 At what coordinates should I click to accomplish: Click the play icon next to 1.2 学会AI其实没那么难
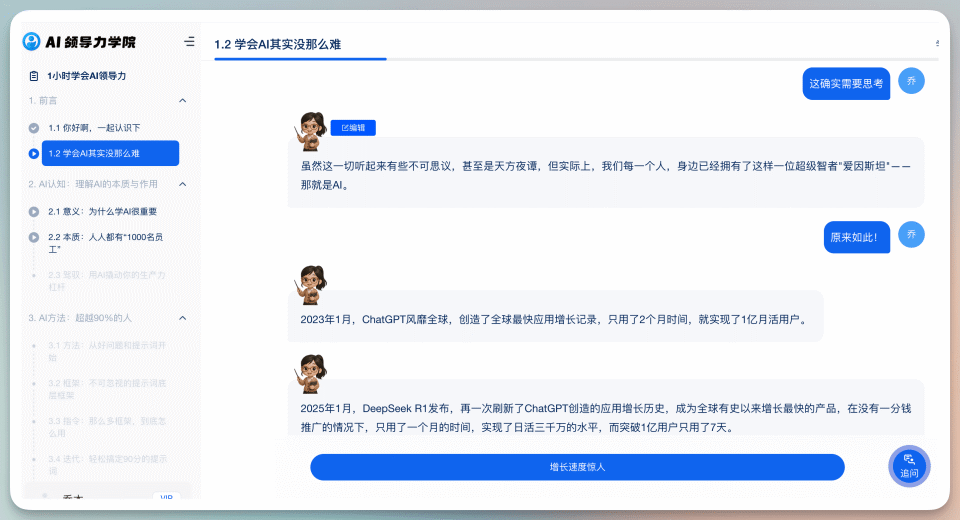[34, 154]
